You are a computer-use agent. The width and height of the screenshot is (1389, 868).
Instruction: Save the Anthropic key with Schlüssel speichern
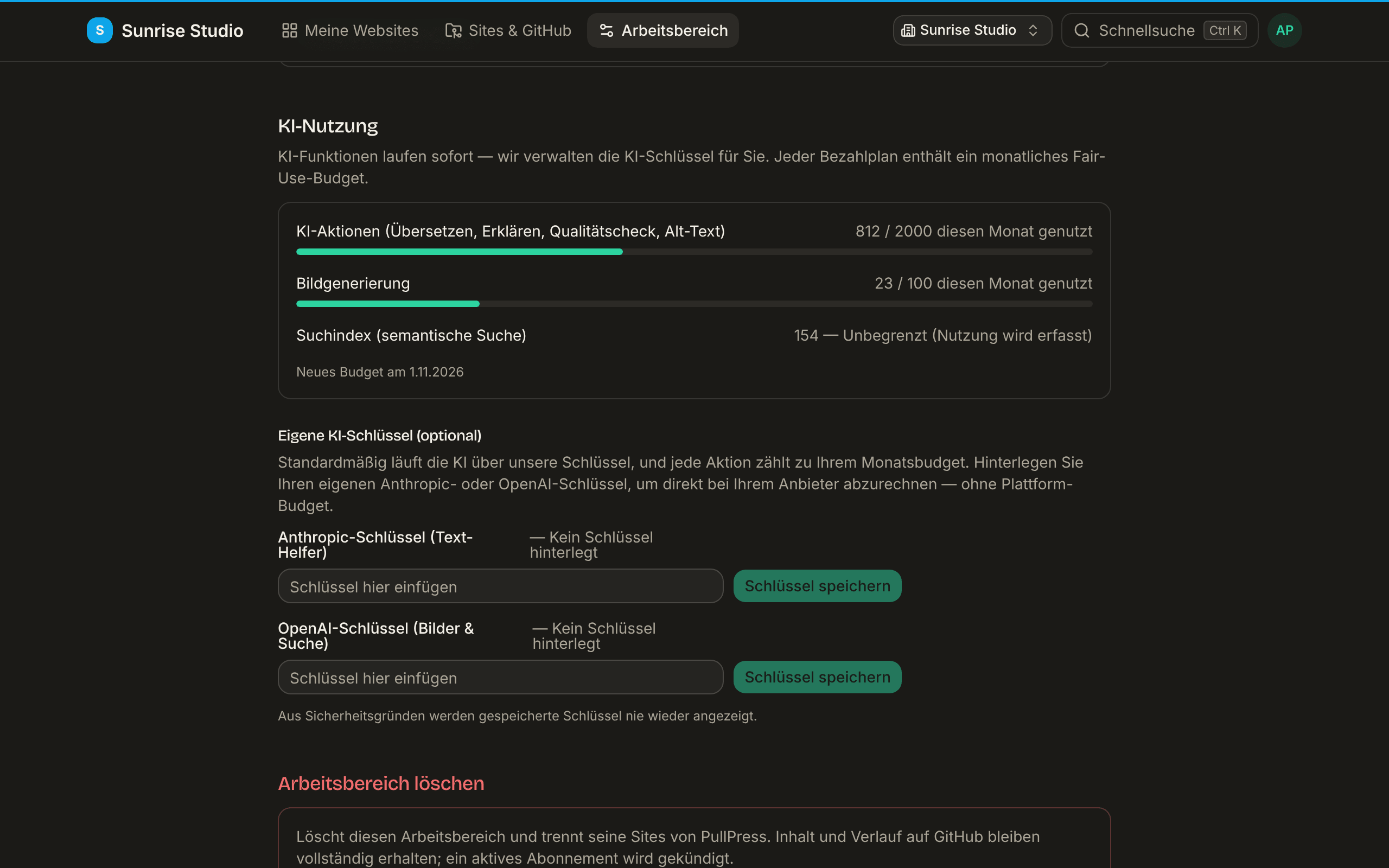817,586
